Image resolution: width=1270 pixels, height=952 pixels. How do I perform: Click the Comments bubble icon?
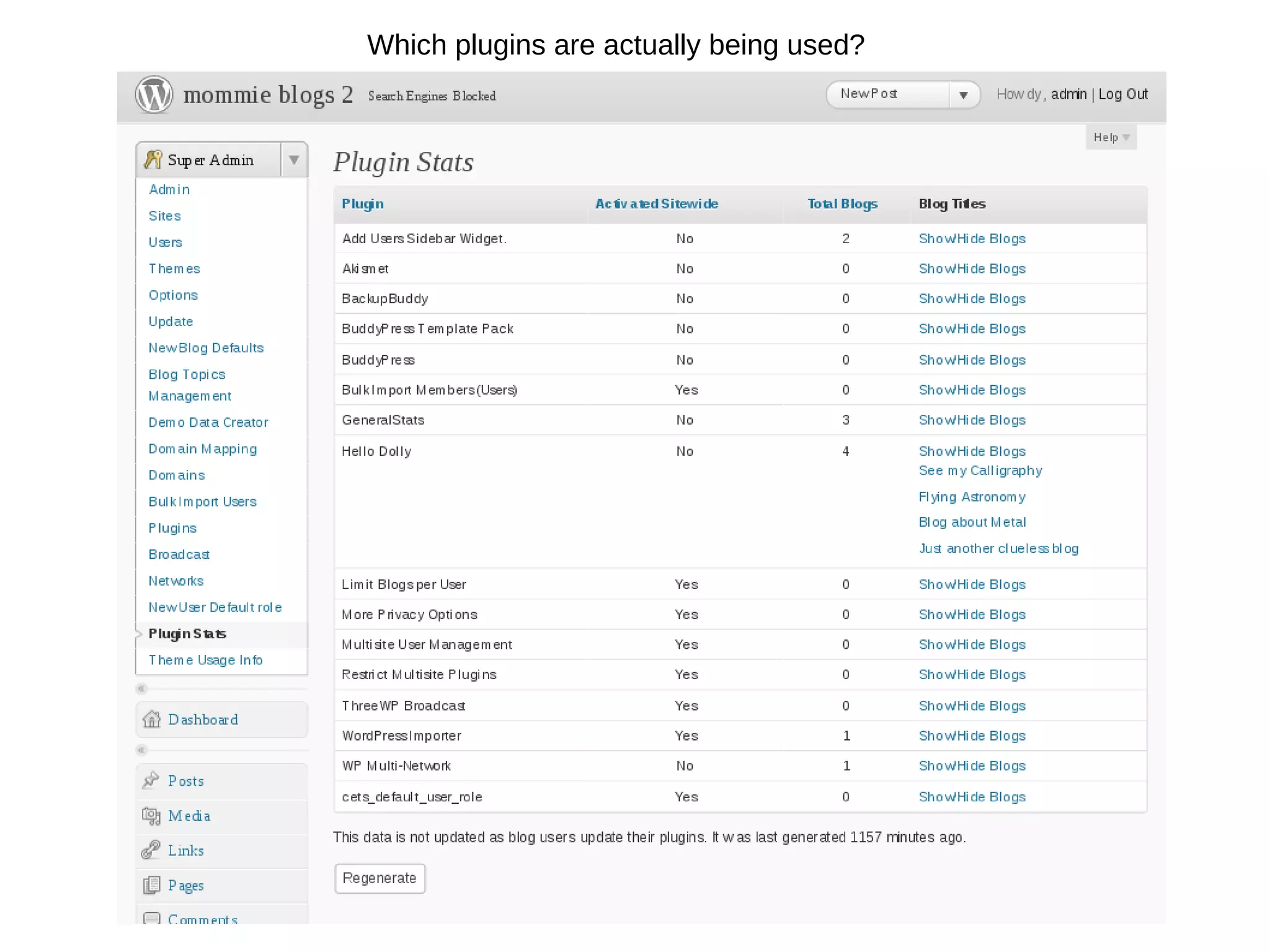coord(151,918)
